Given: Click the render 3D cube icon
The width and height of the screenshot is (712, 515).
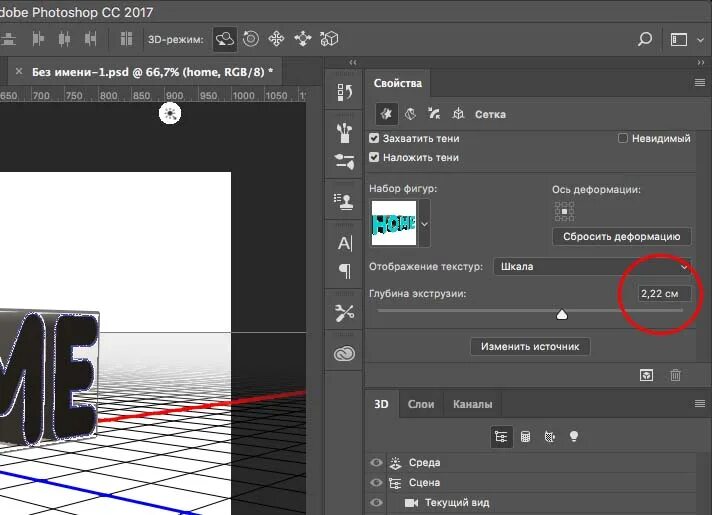Looking at the screenshot, I should tap(646, 375).
